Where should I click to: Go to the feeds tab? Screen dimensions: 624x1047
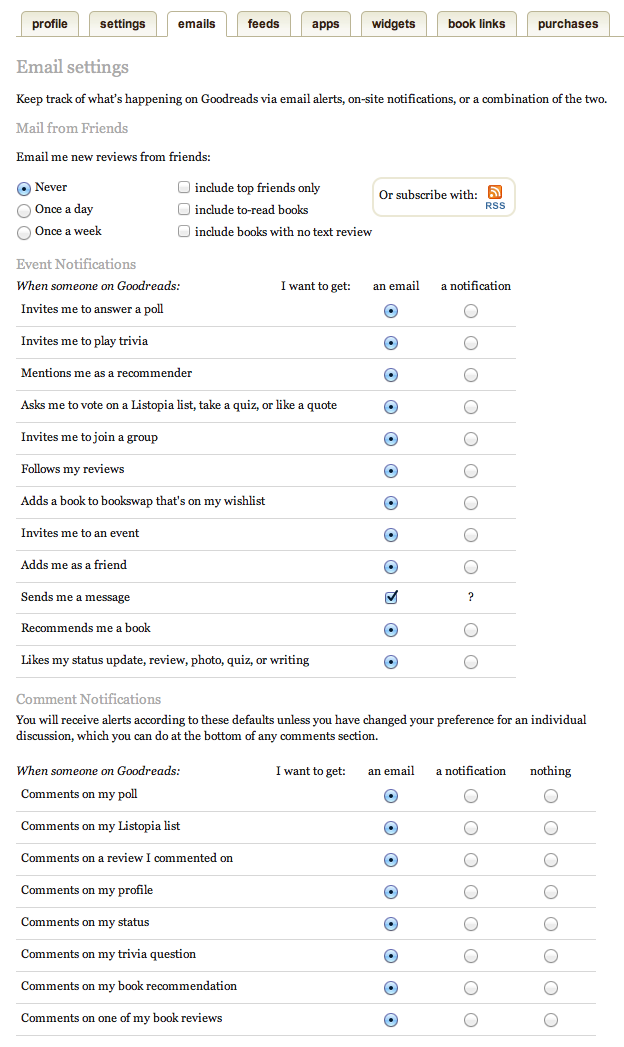pos(263,23)
